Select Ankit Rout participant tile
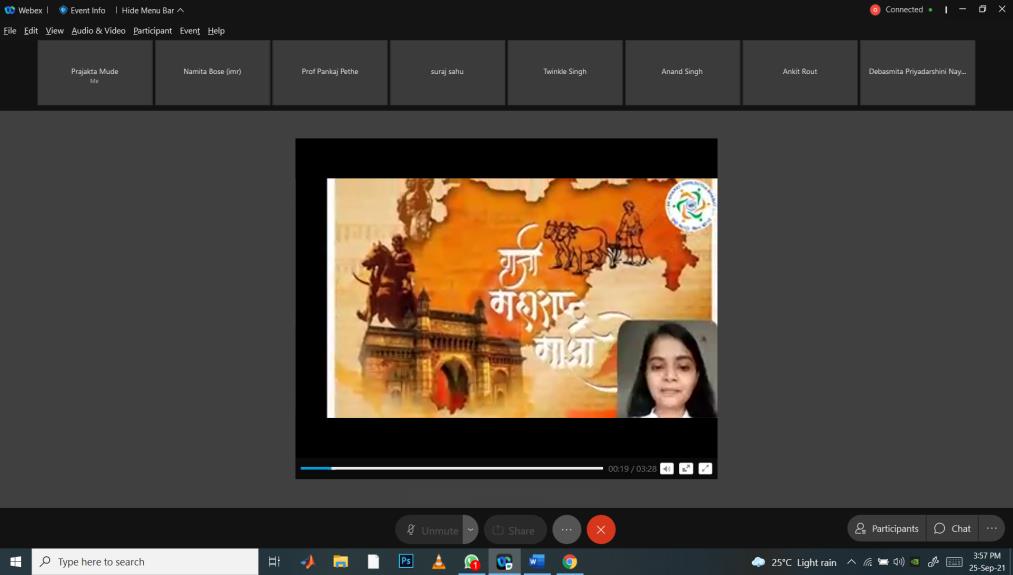The width and height of the screenshot is (1013, 575). click(800, 72)
